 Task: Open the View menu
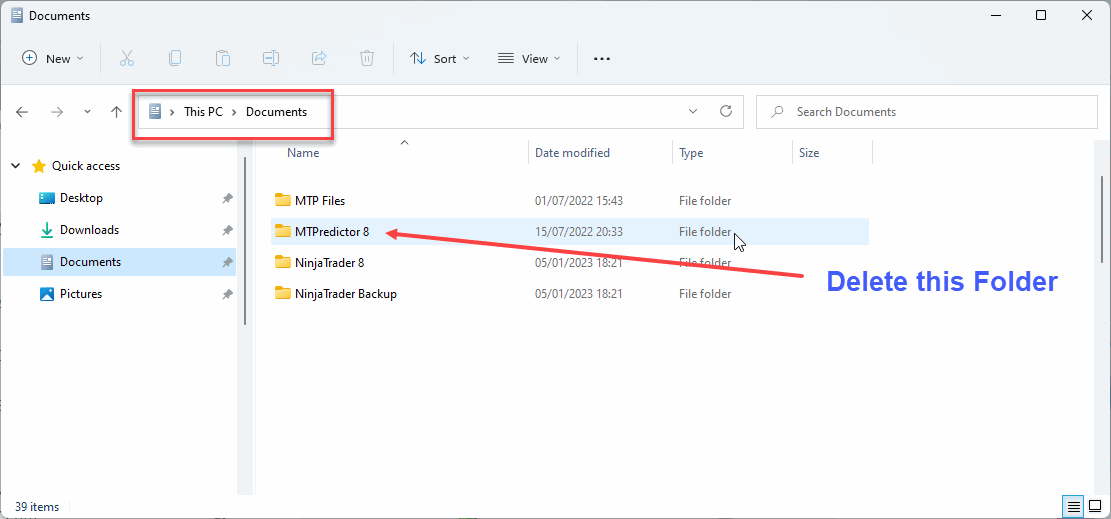point(529,59)
